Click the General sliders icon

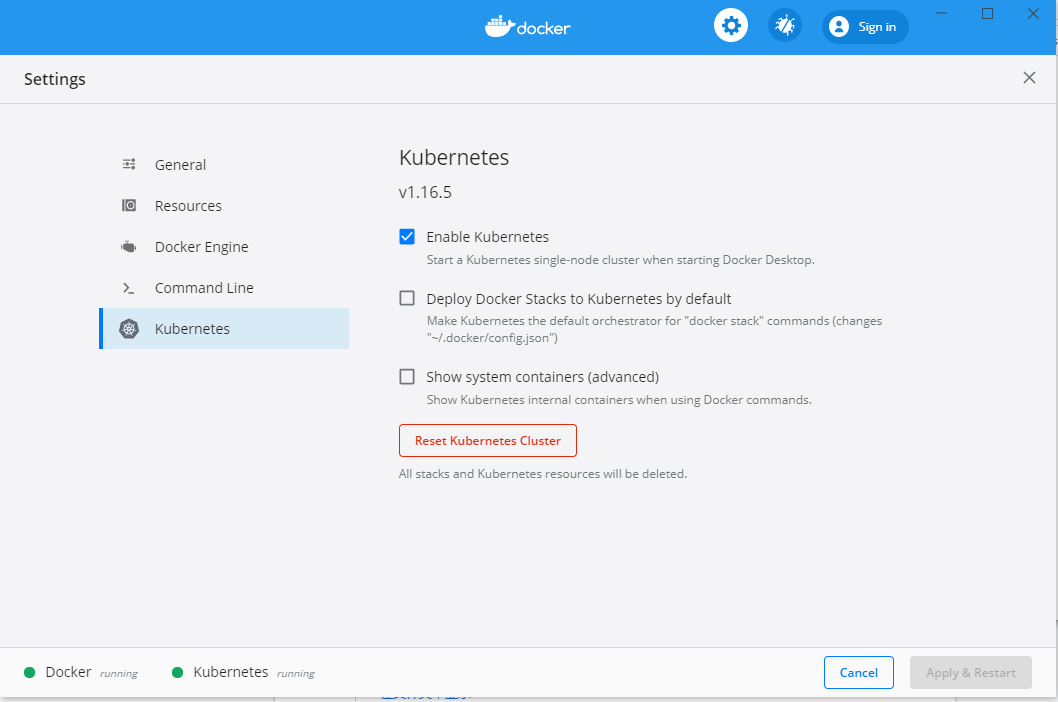(x=129, y=165)
